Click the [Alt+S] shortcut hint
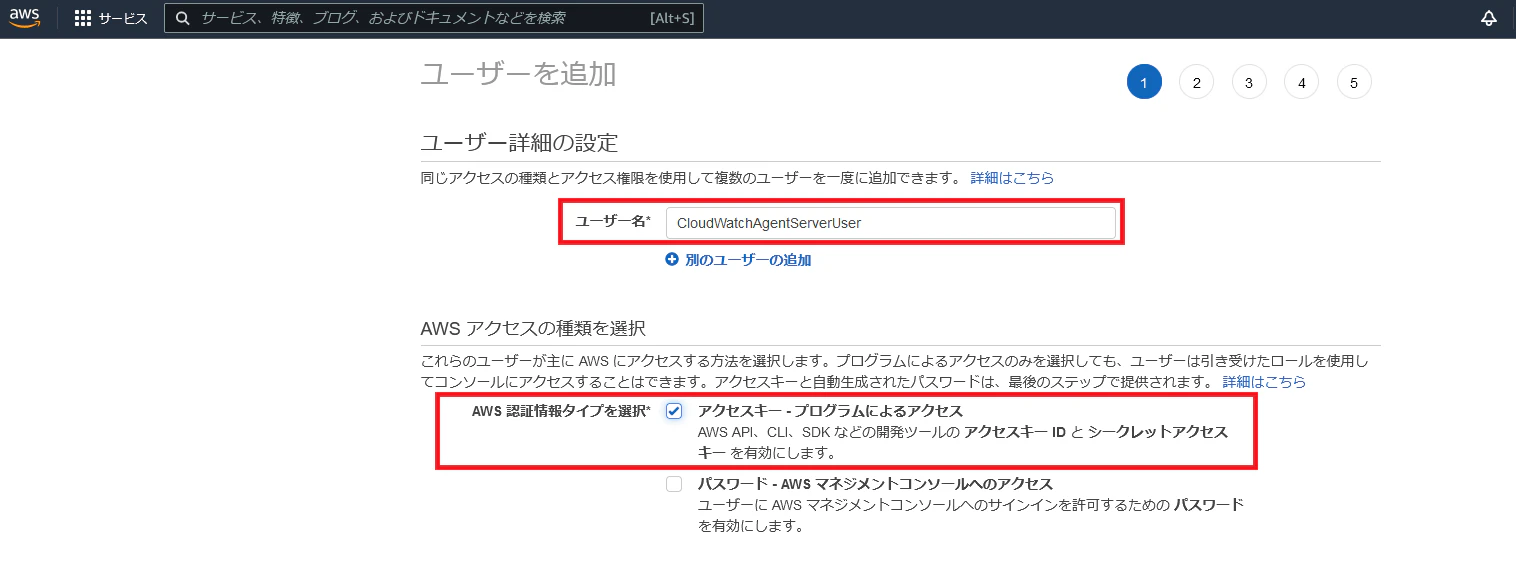Image resolution: width=1516 pixels, height=572 pixels. point(672,18)
